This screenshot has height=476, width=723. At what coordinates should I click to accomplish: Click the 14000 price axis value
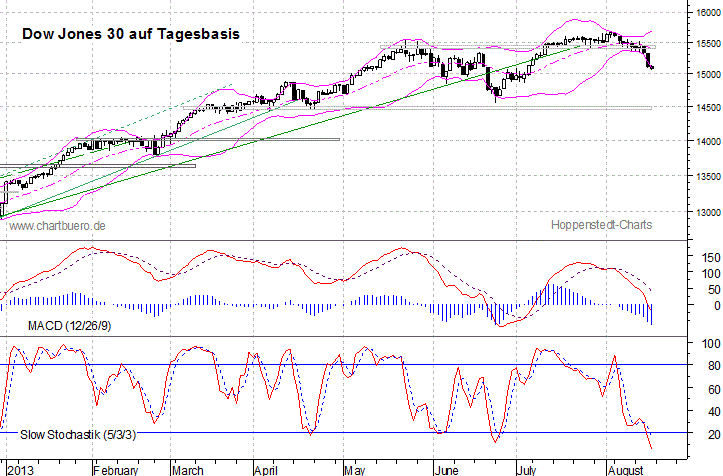click(x=708, y=142)
